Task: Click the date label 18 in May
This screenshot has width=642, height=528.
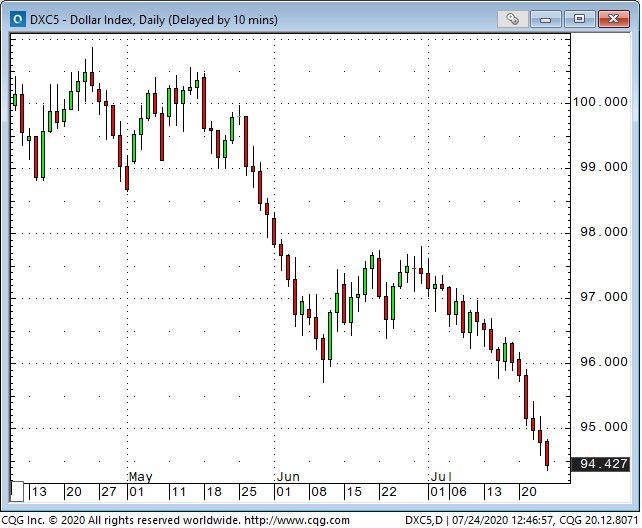Action: pyautogui.click(x=214, y=492)
